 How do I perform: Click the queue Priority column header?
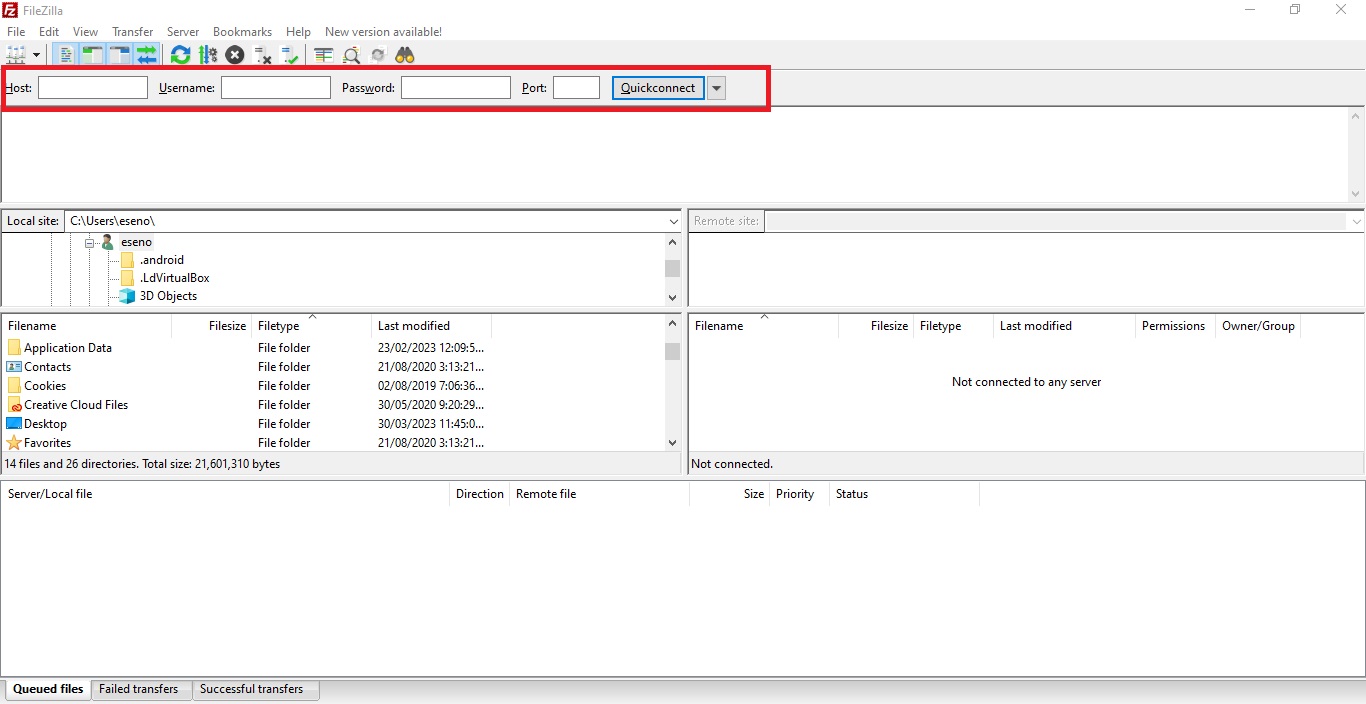pyautogui.click(x=799, y=494)
